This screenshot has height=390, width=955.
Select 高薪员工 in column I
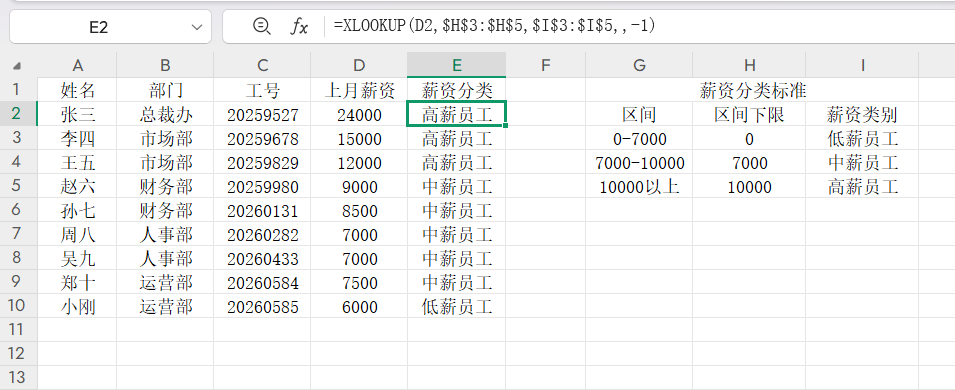(862, 186)
